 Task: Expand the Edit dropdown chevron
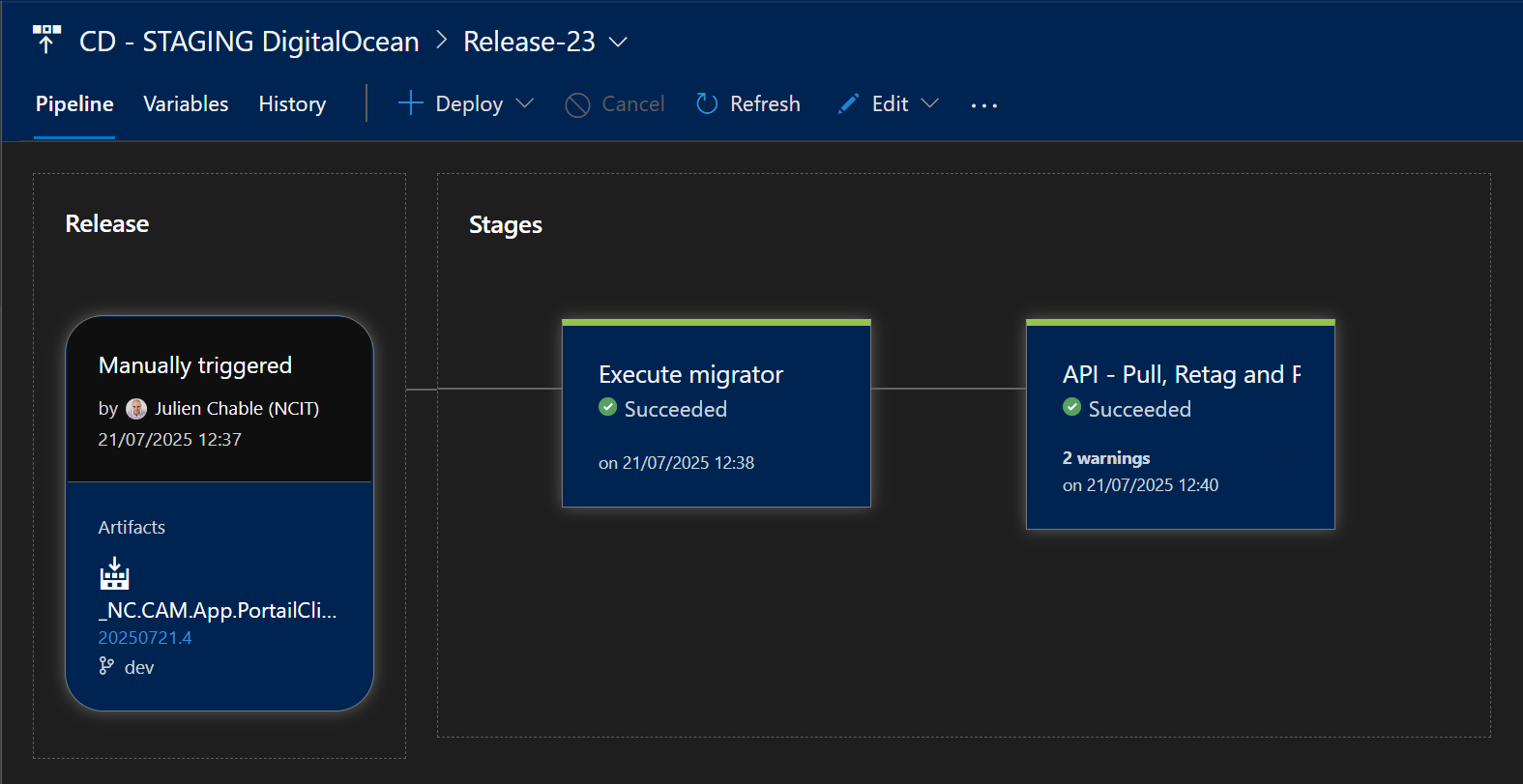click(930, 103)
